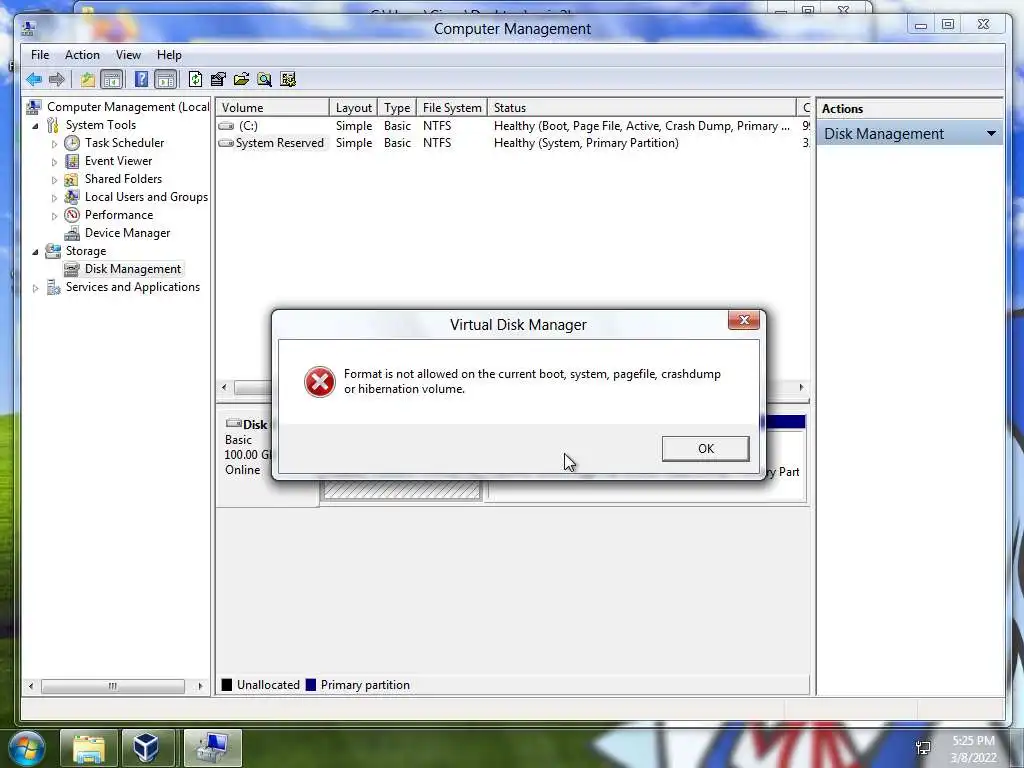The width and height of the screenshot is (1024, 768).
Task: Expand the Event Viewer node arrow
Action: click(54, 161)
